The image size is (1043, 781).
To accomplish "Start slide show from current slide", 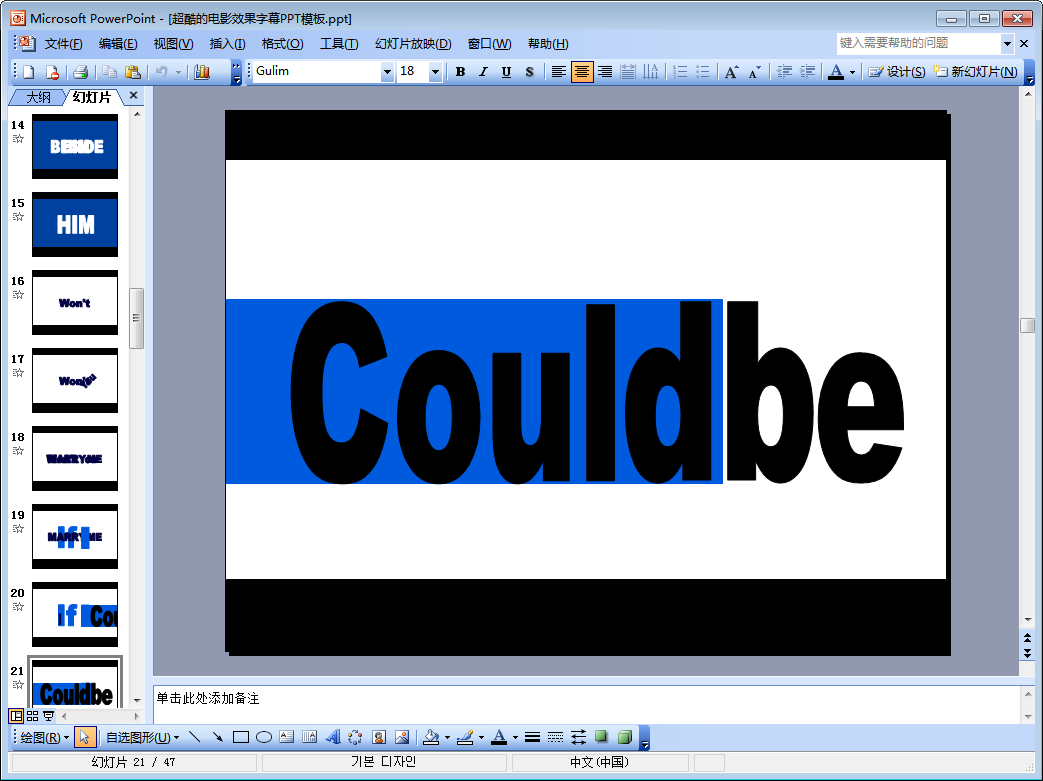I will pyautogui.click(x=49, y=716).
